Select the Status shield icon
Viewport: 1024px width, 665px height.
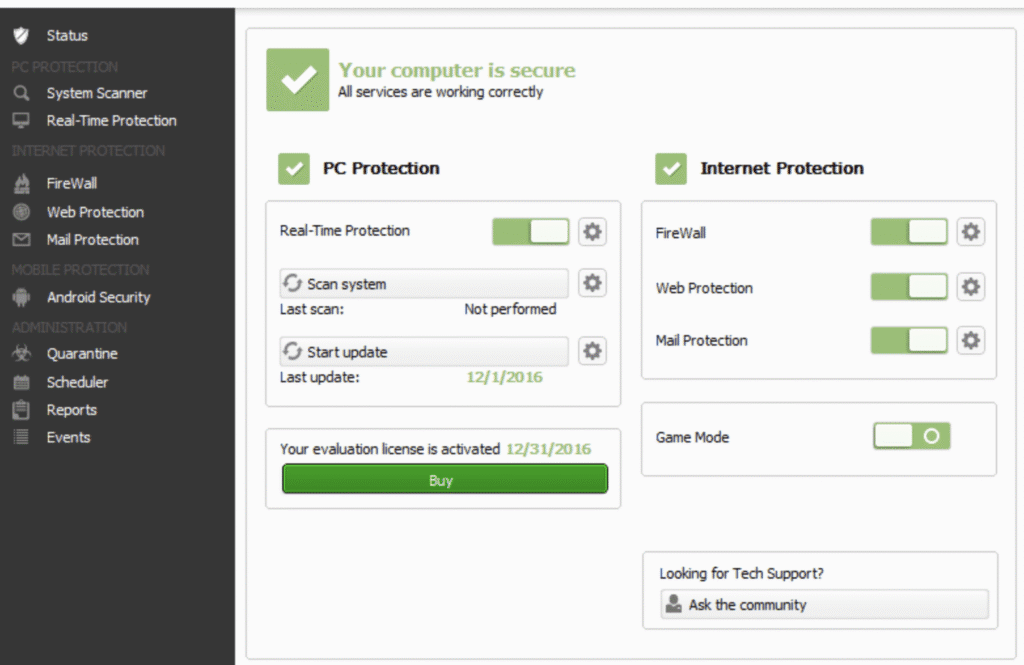coord(21,35)
